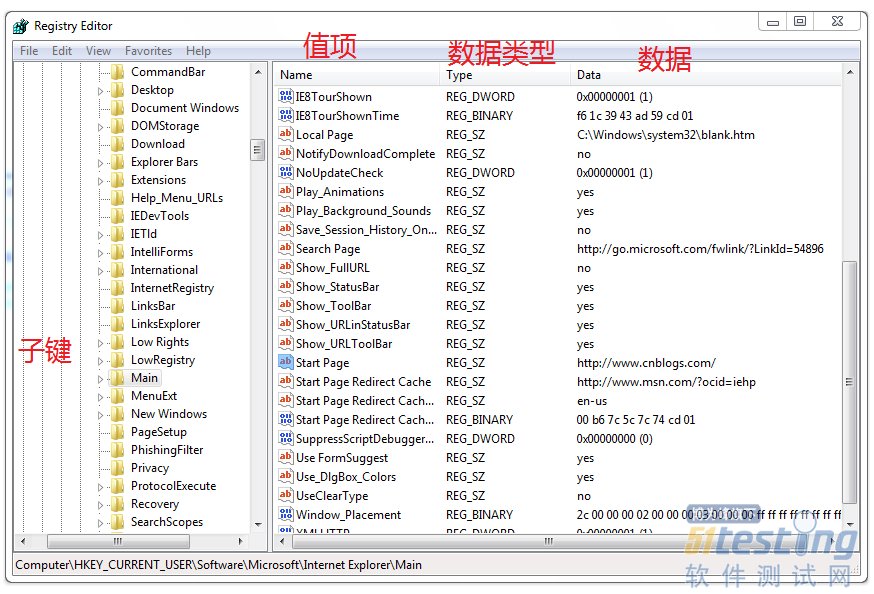Click the folder icon next to InternetRegistry

[117, 288]
